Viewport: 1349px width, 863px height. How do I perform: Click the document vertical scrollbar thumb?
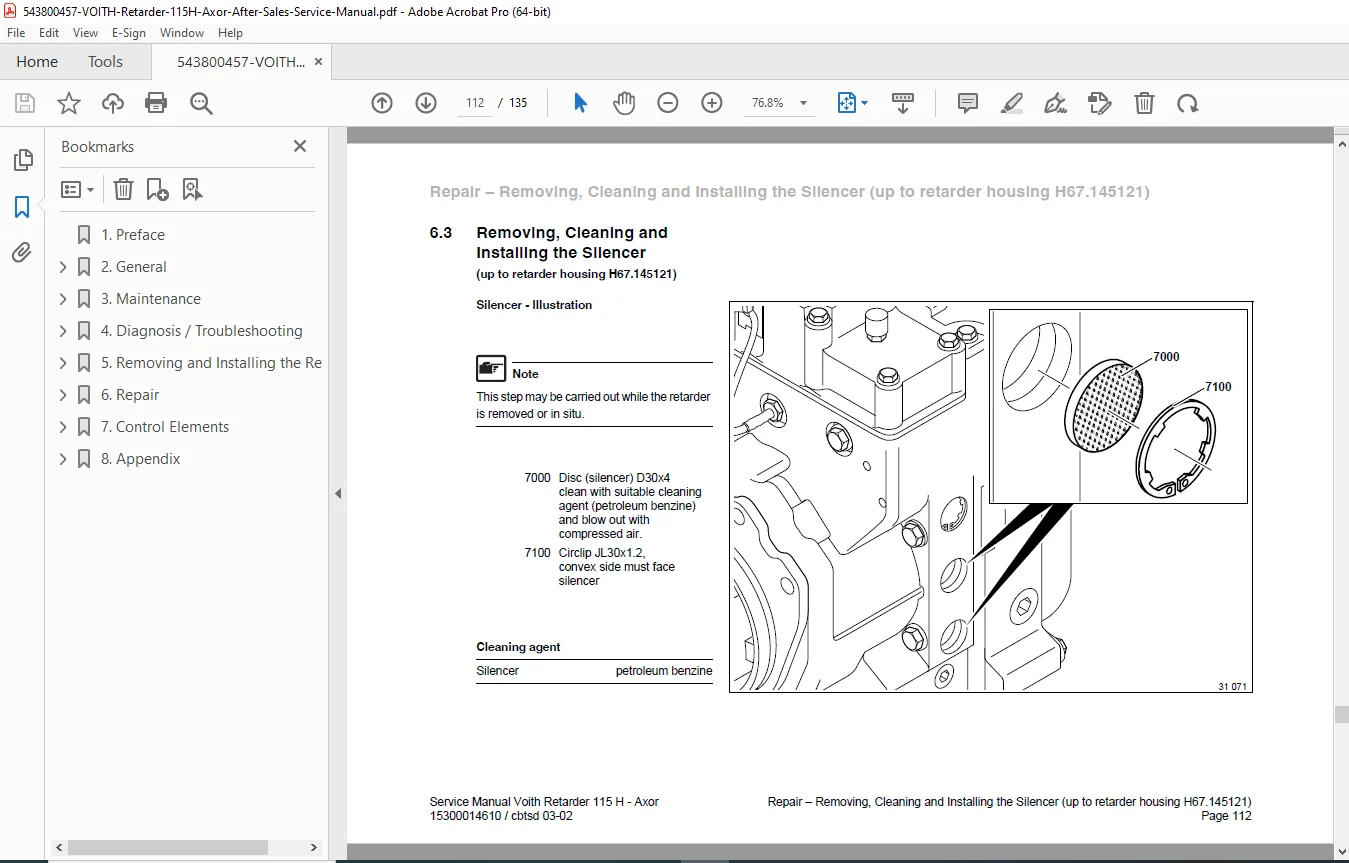1341,714
